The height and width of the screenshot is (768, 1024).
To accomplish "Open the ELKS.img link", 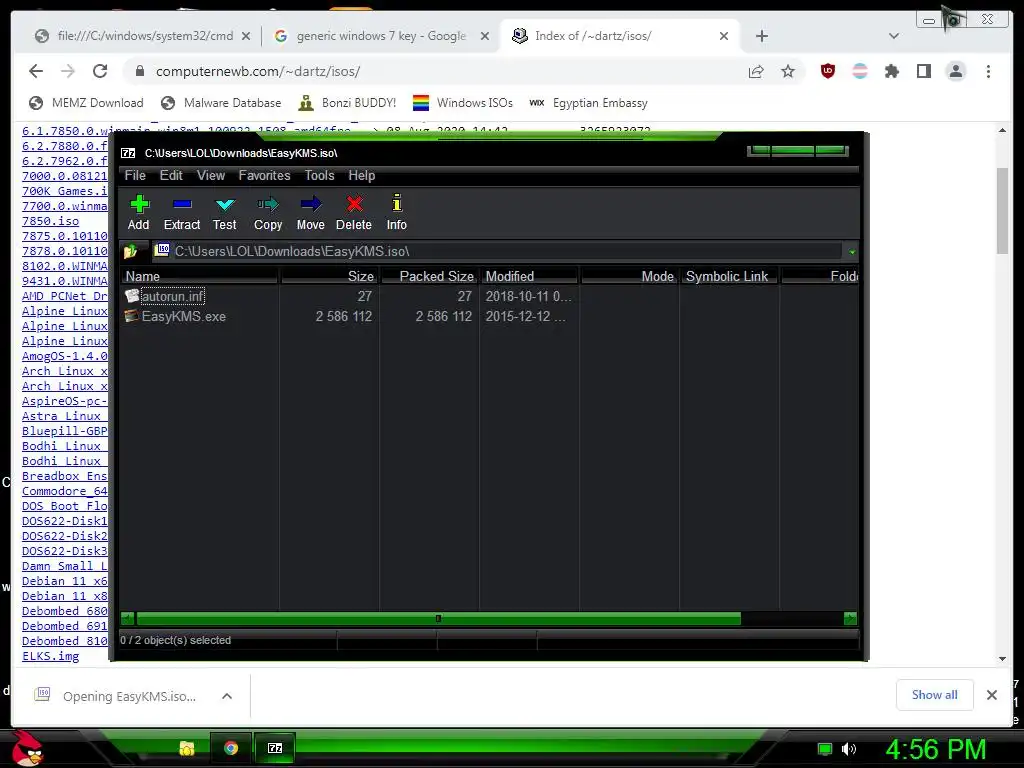I will (50, 656).
